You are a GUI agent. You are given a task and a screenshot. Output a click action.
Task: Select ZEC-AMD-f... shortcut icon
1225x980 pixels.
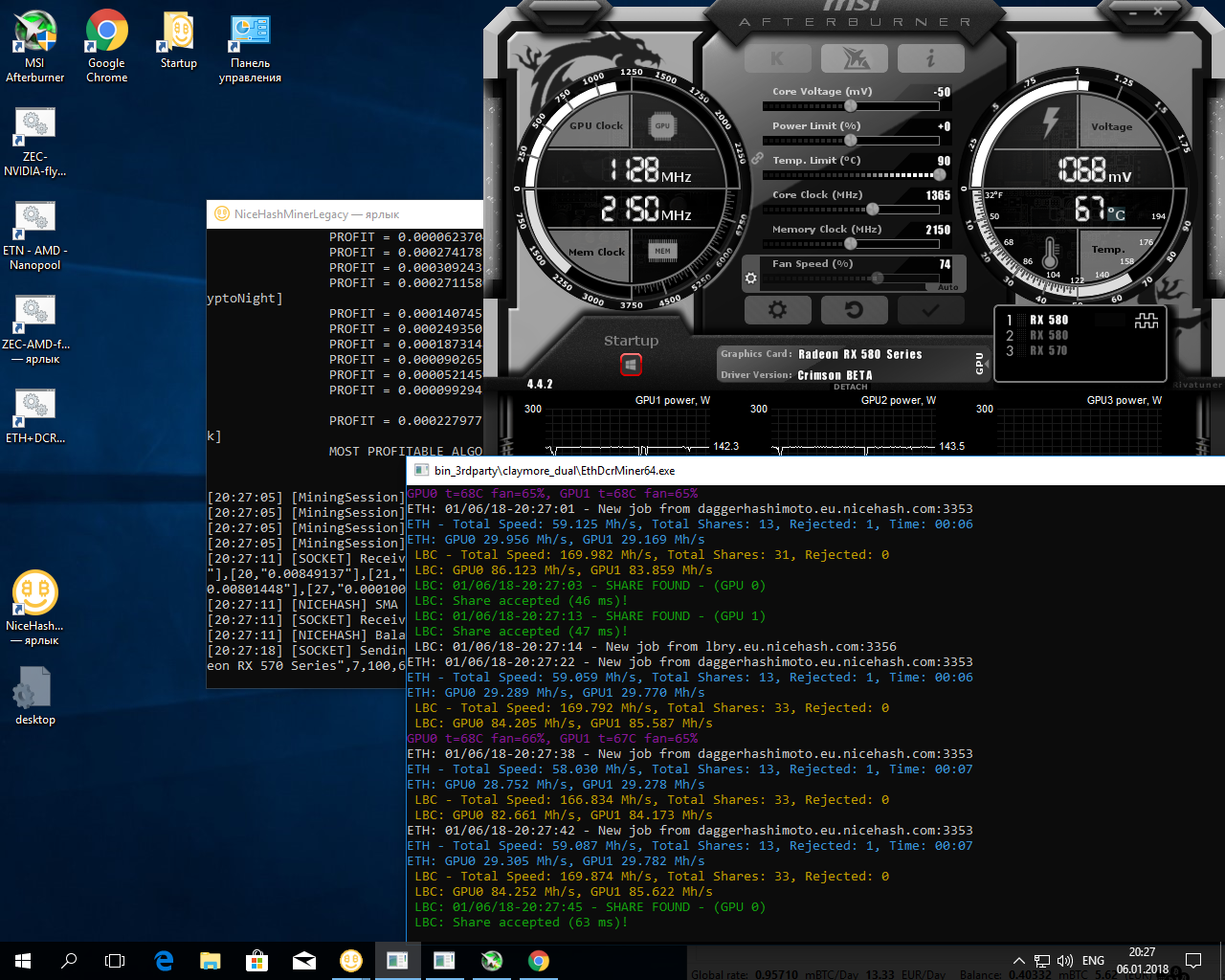35,329
